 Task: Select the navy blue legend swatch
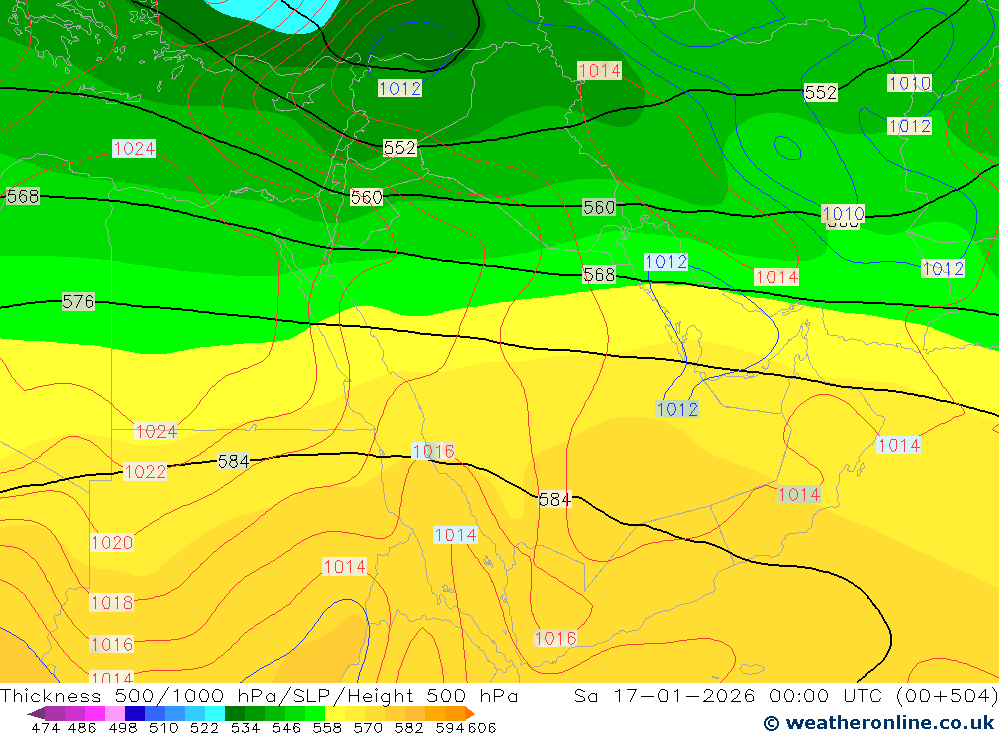click(135, 713)
